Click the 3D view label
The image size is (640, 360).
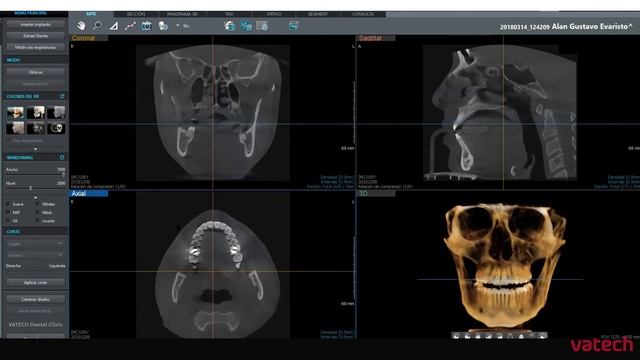coord(363,193)
